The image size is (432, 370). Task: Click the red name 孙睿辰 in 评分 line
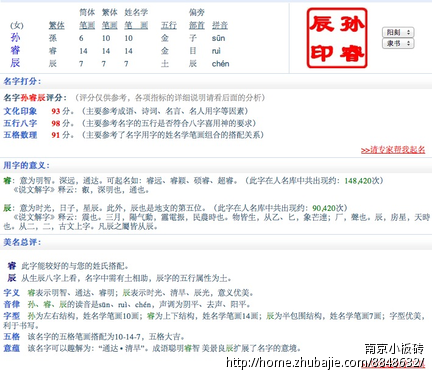[x=33, y=98]
